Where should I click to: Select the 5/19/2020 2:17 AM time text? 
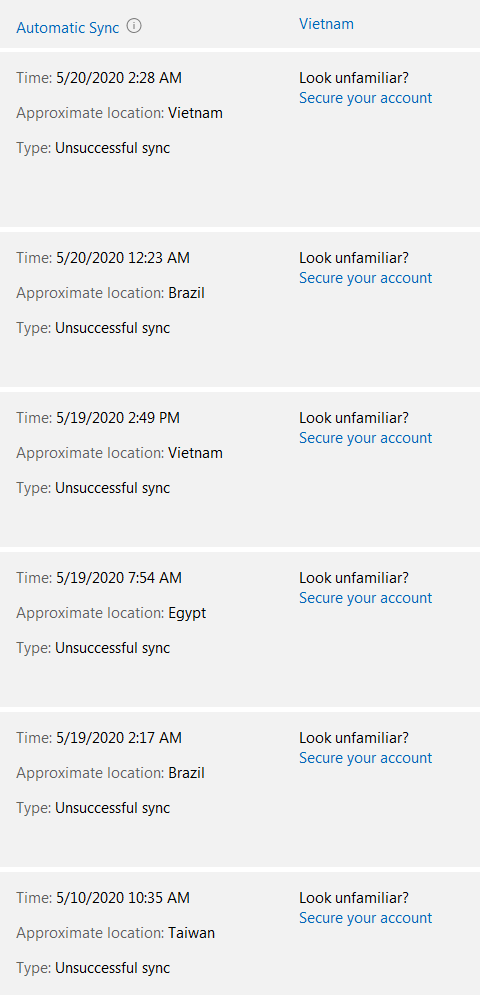pyautogui.click(x=119, y=738)
